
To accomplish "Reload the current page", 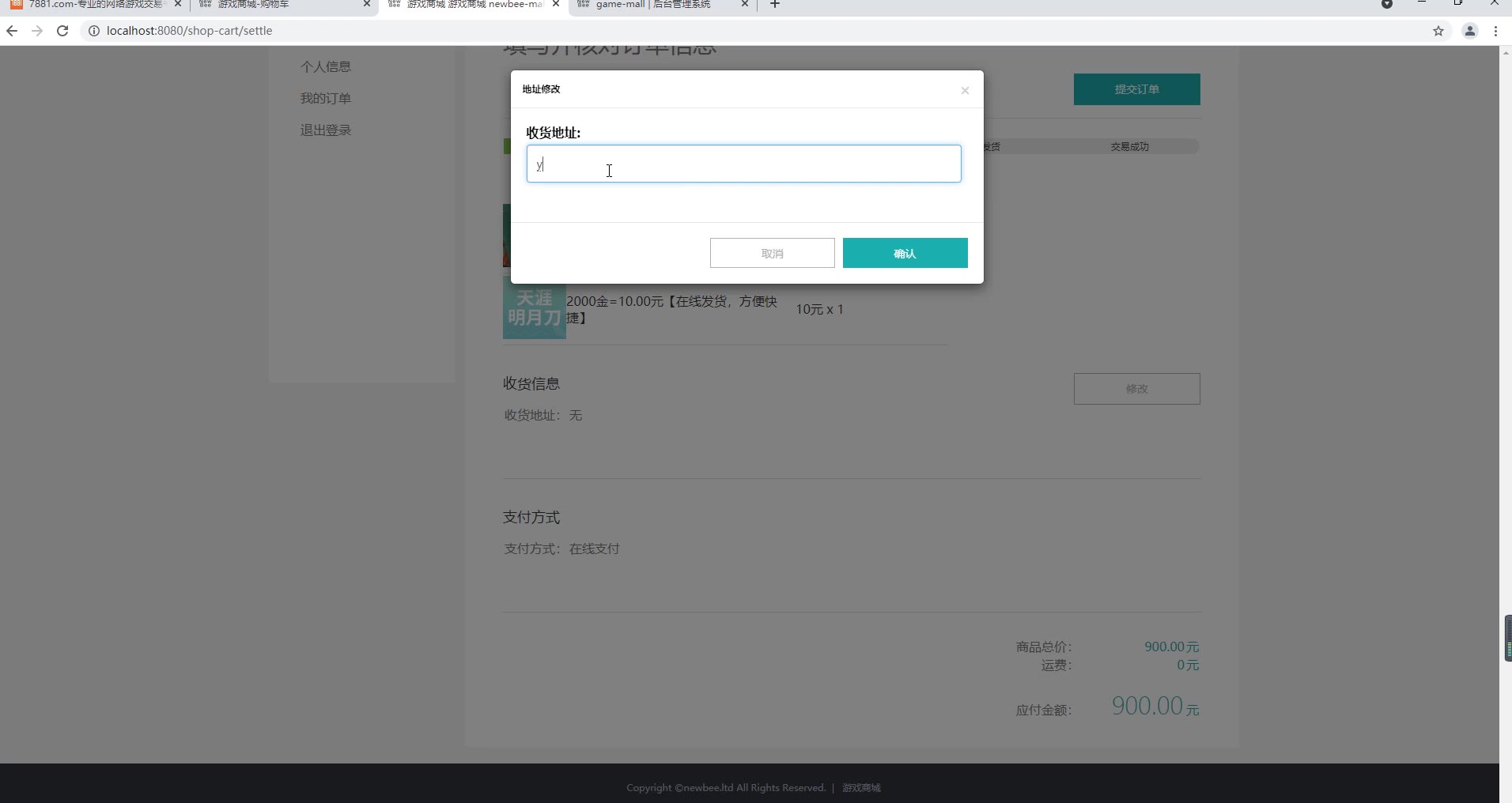I will pos(62,31).
